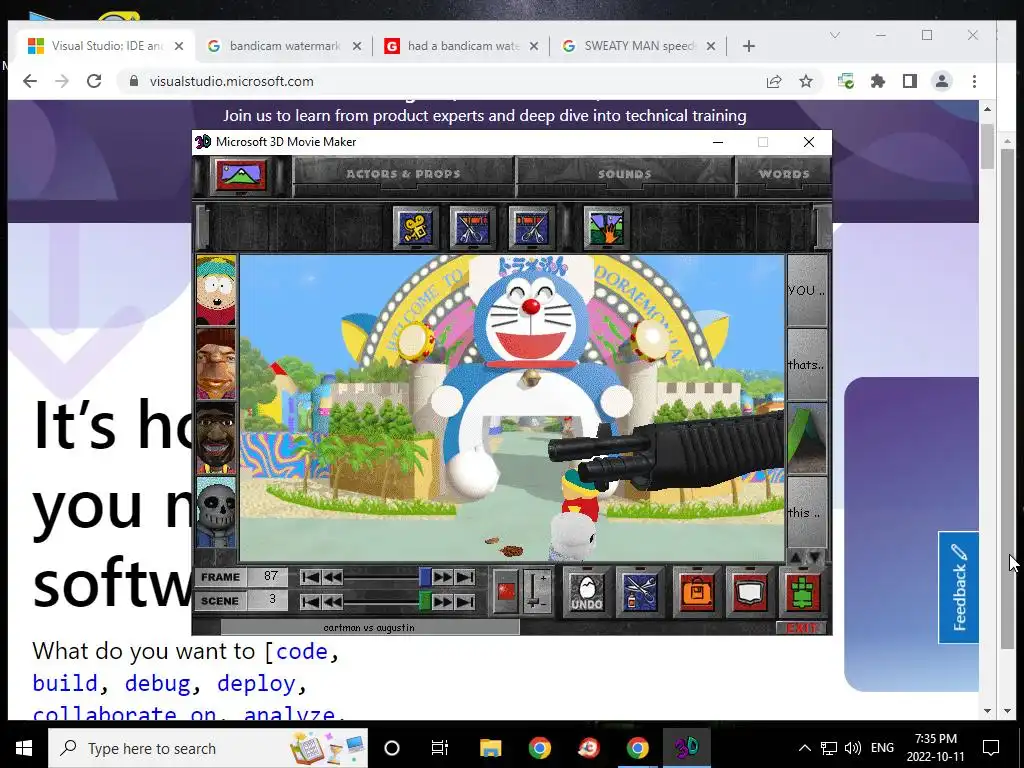Click Chrome's back arrow
Image resolution: width=1024 pixels, height=768 pixels.
pyautogui.click(x=30, y=81)
